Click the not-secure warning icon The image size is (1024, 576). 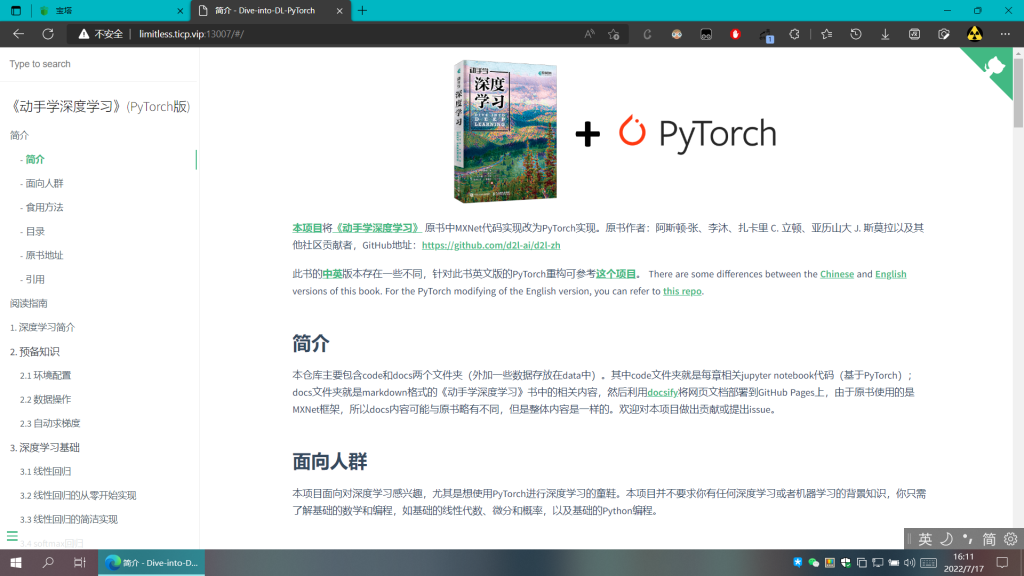84,34
